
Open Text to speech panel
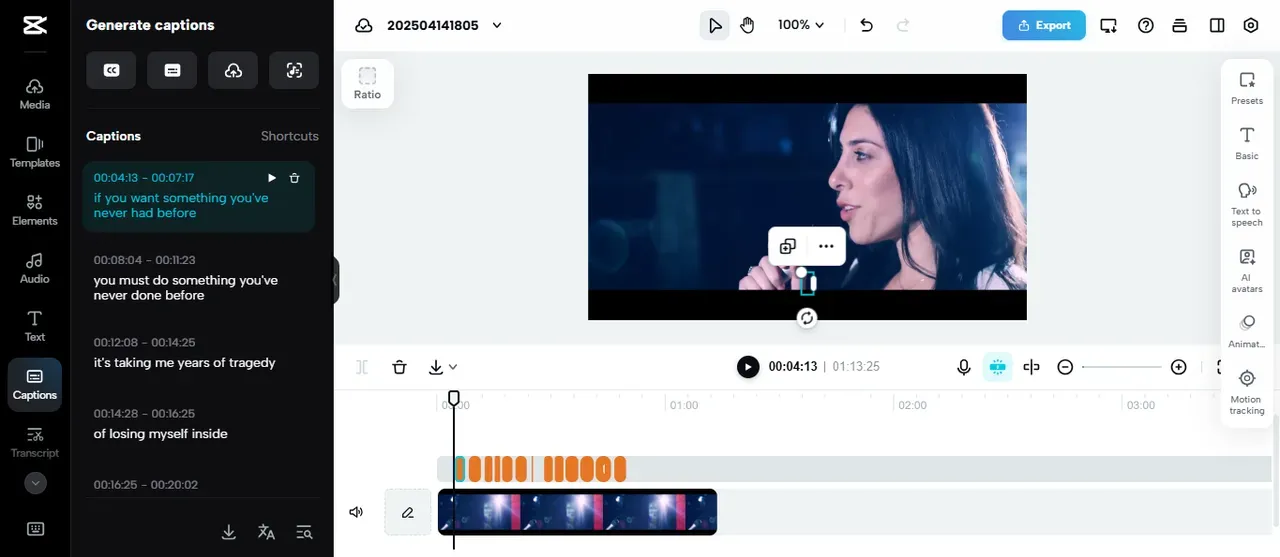pyautogui.click(x=1247, y=204)
